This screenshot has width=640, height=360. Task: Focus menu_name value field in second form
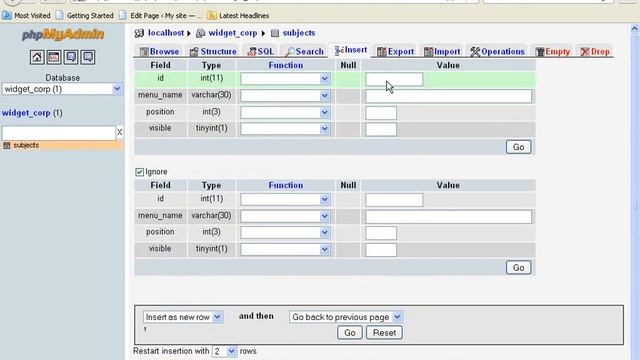tap(448, 217)
